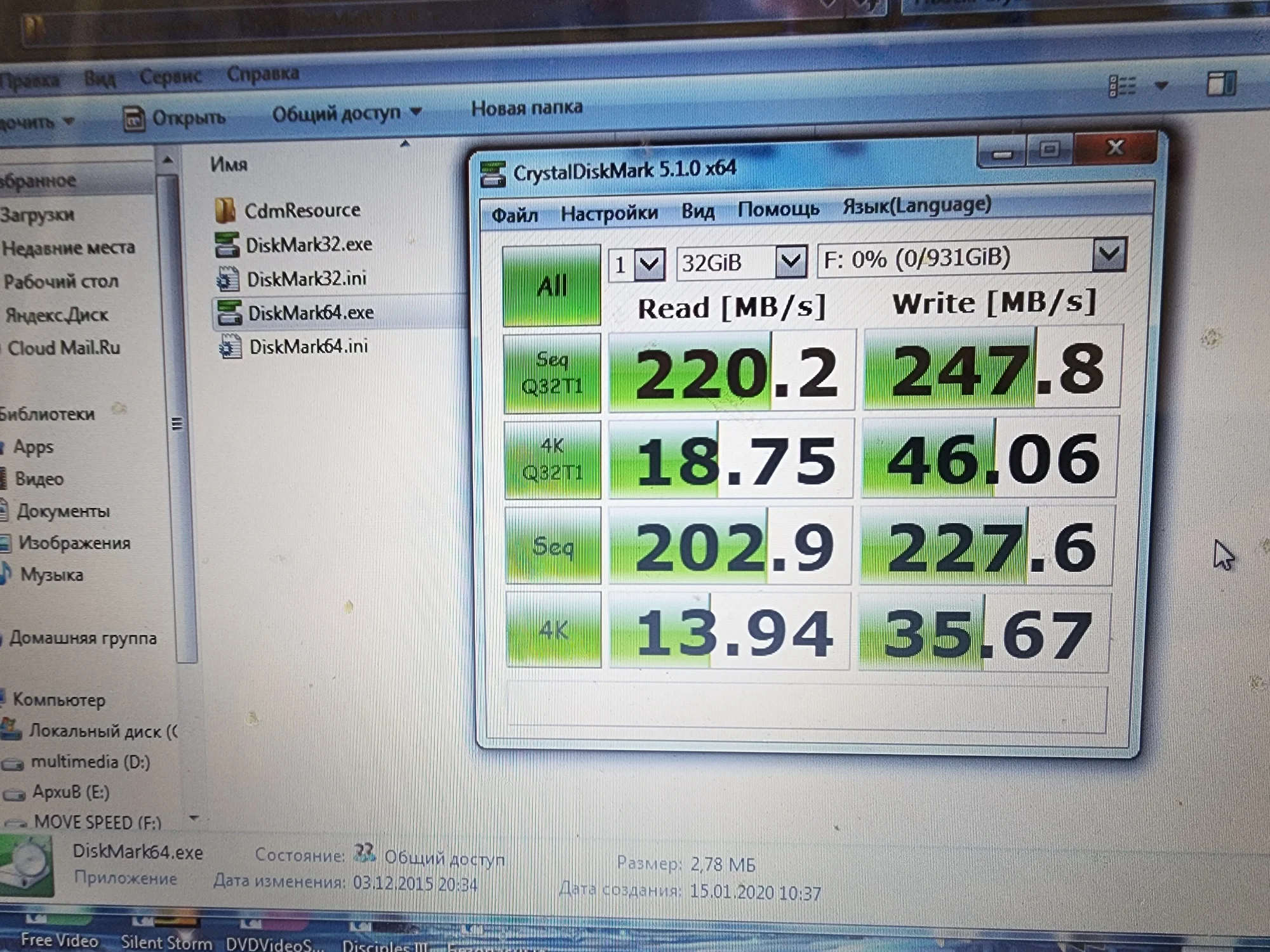Open the Файл menu in CrystalDiskMark
Viewport: 1270px width, 952px height.
click(514, 215)
